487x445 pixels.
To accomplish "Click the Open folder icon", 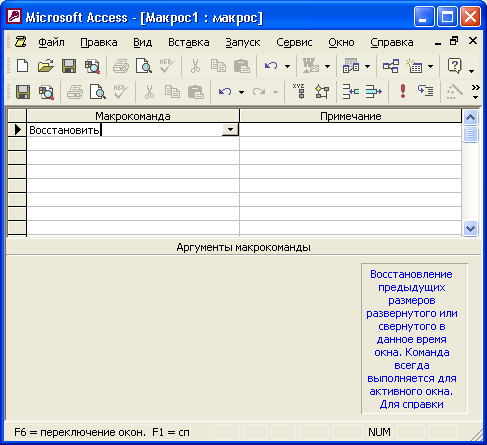I will pos(46,66).
